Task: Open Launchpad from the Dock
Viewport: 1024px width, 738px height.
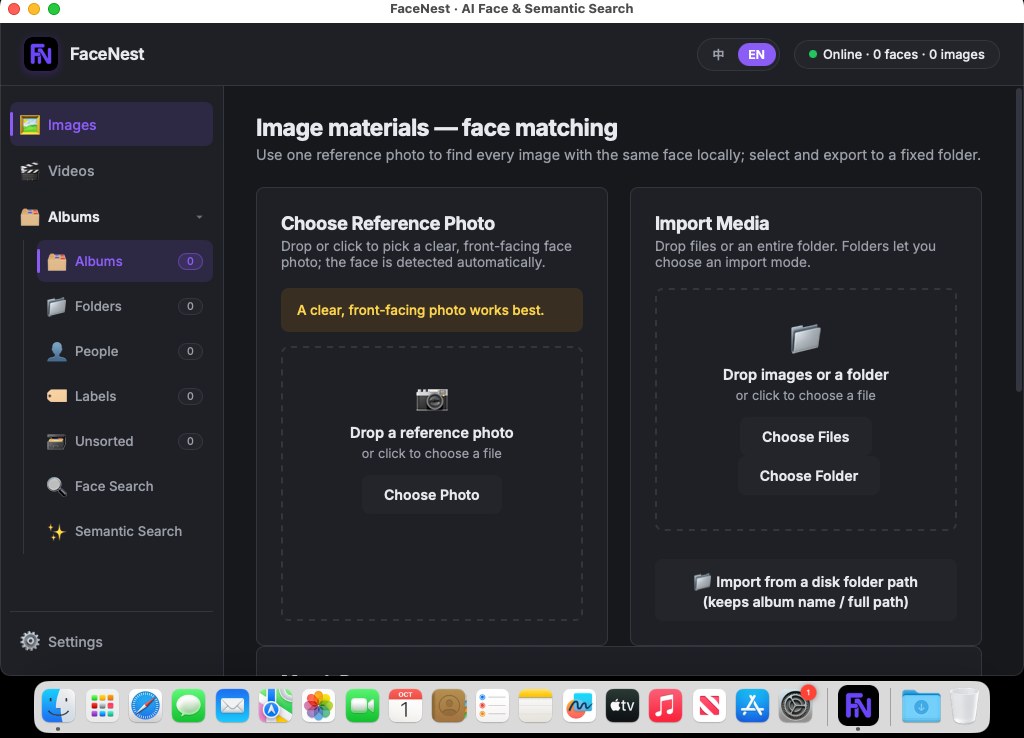Action: 102,706
